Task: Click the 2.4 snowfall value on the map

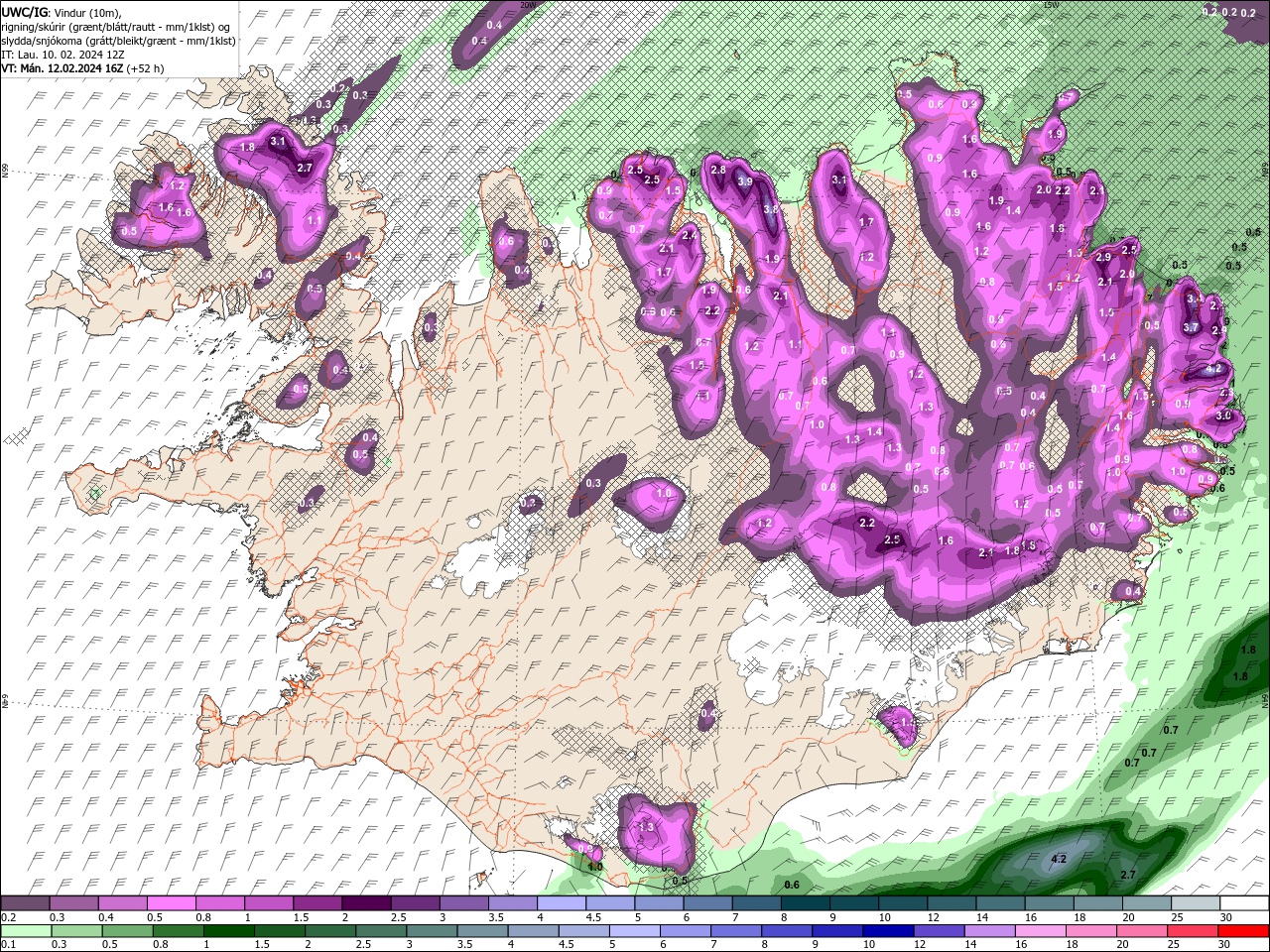Action: point(690,236)
